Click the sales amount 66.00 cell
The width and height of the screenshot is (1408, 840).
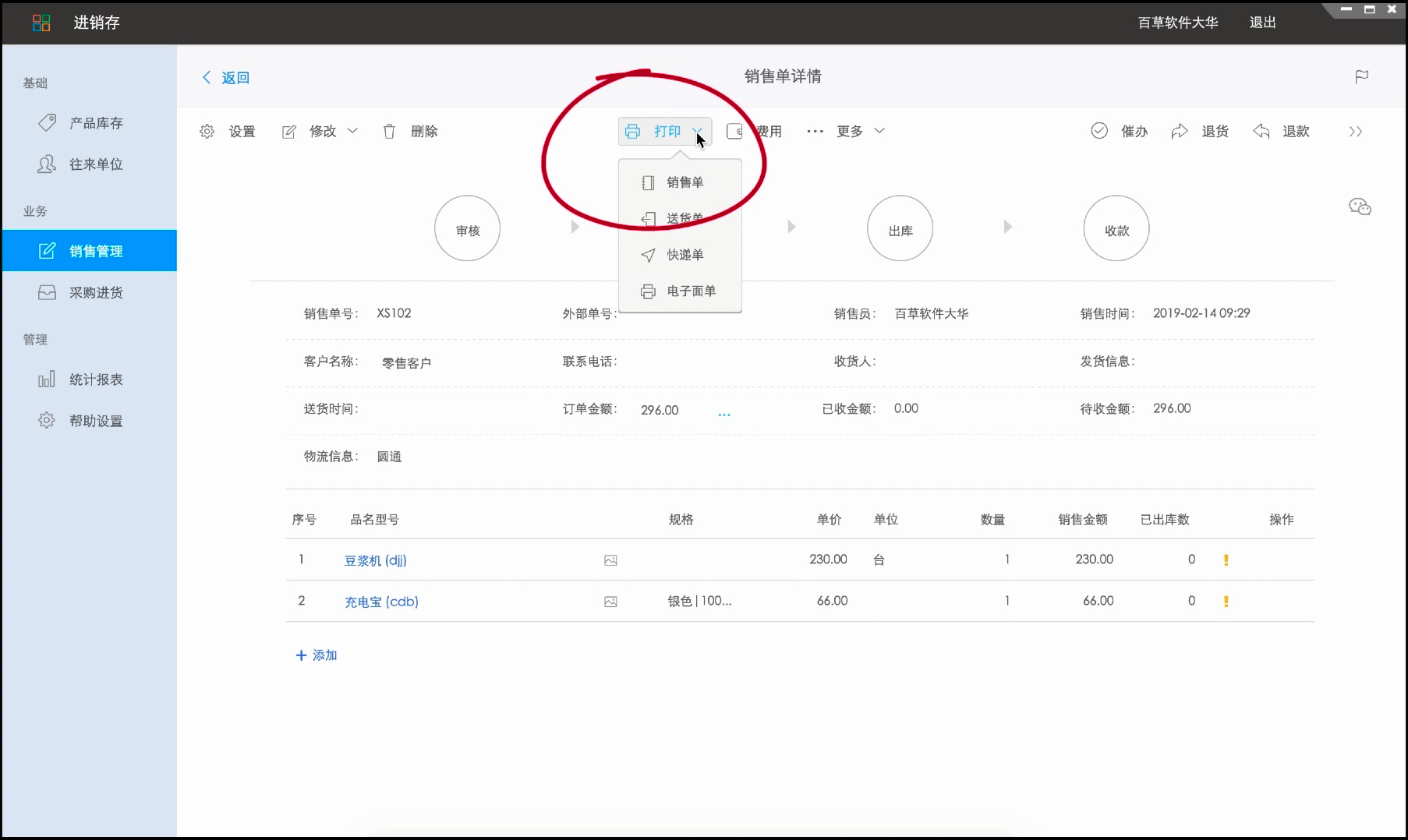click(x=1098, y=601)
